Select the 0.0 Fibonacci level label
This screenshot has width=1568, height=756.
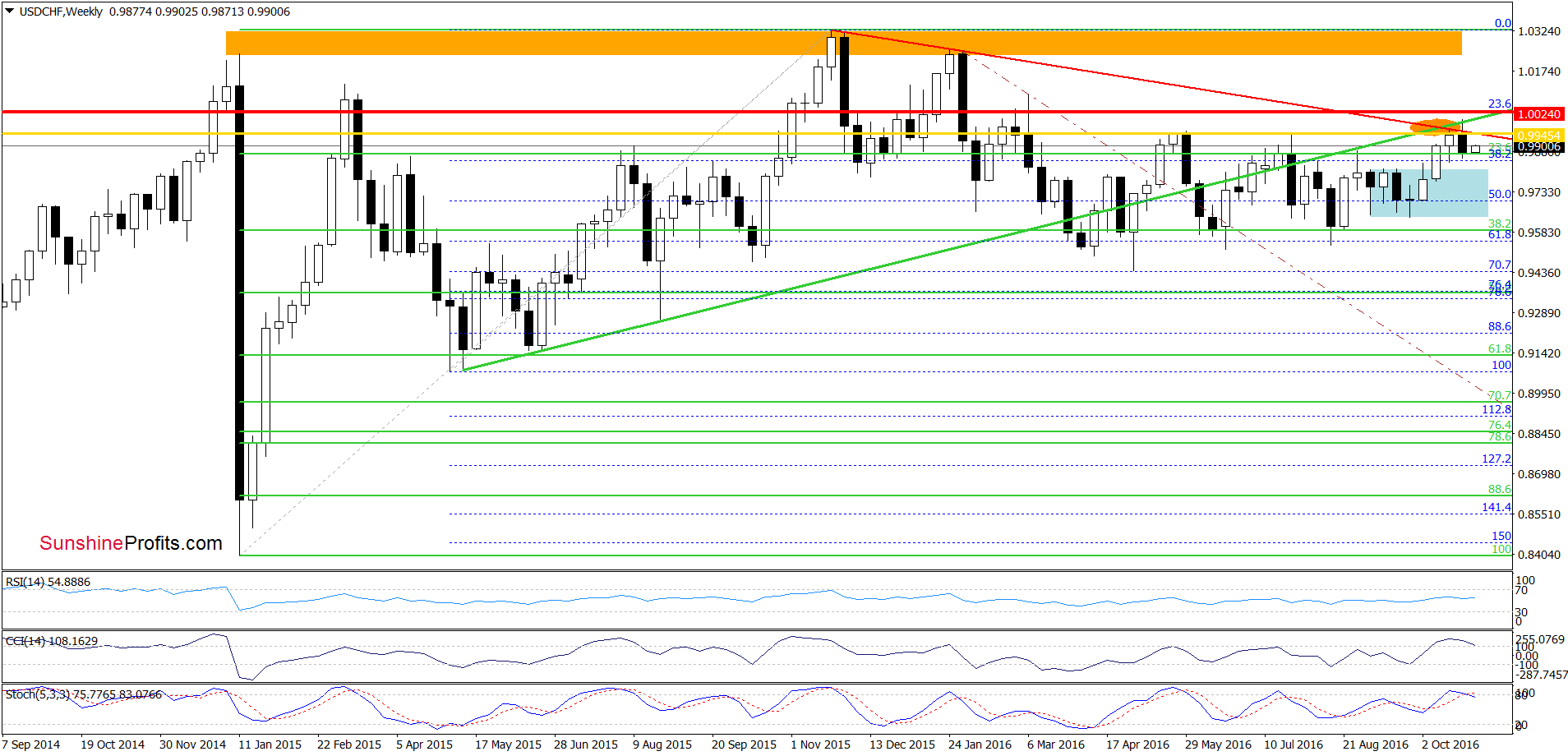[1502, 23]
